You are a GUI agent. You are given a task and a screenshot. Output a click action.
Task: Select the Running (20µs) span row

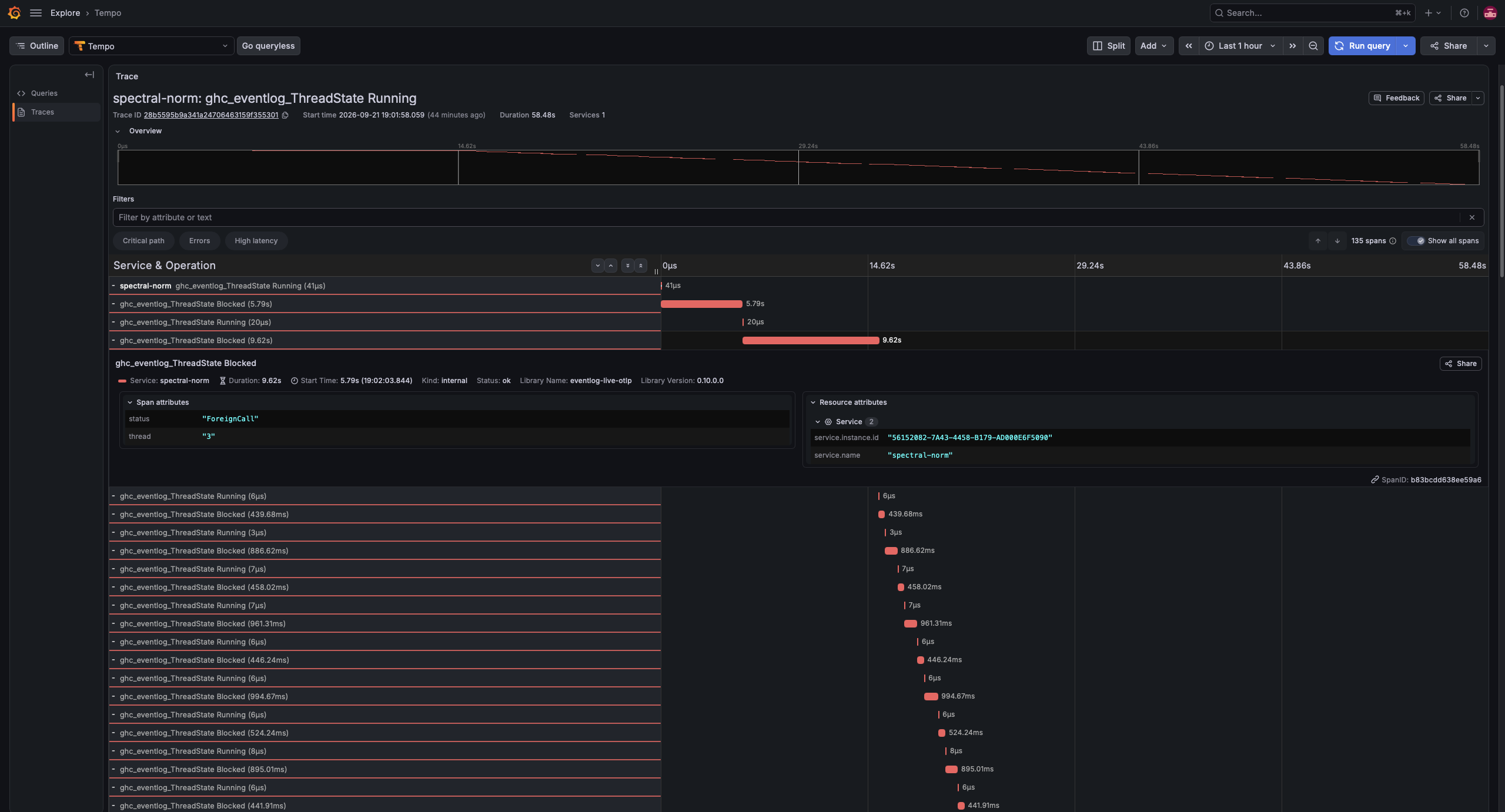coord(385,322)
